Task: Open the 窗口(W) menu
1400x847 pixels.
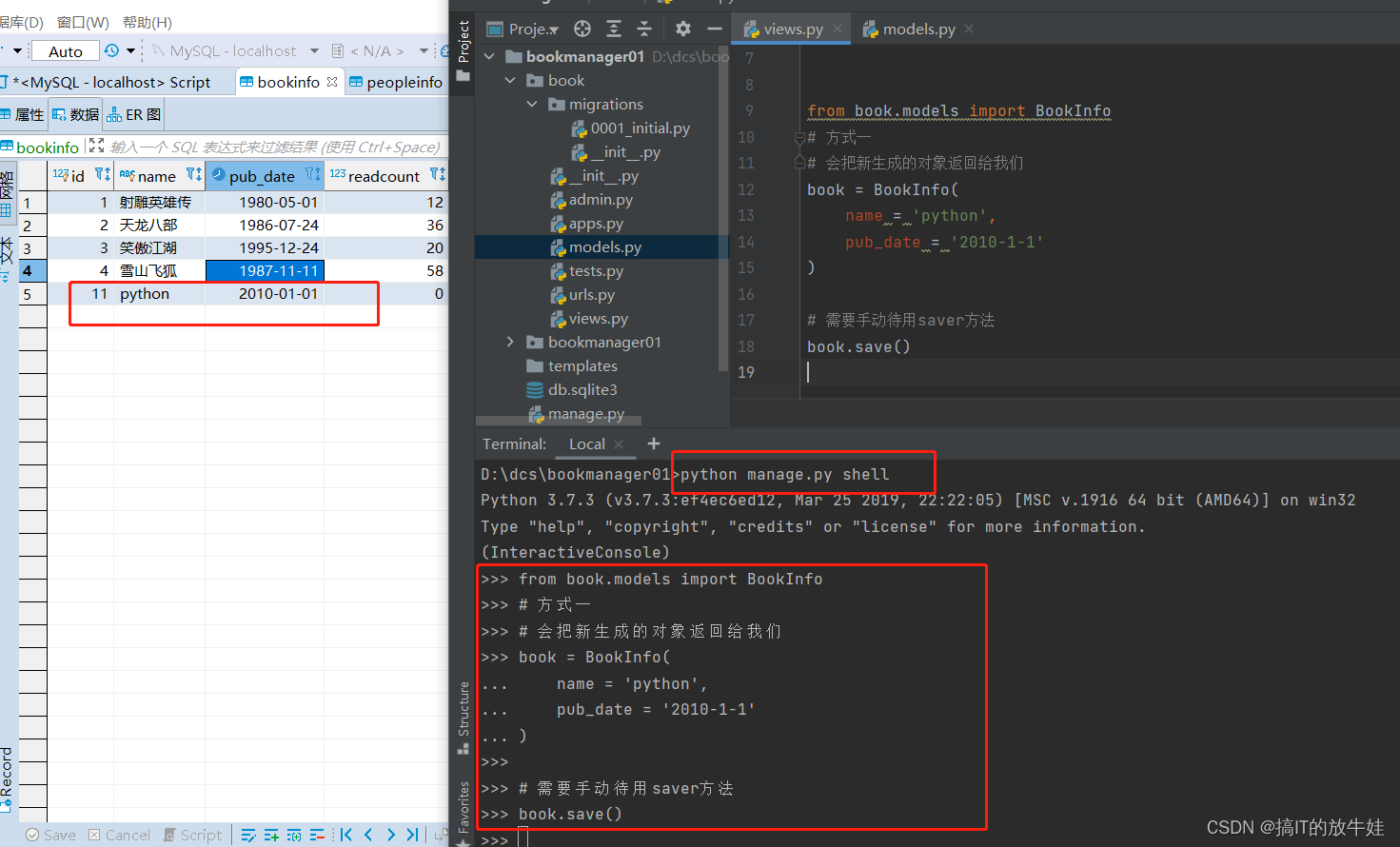Action: click(x=83, y=22)
